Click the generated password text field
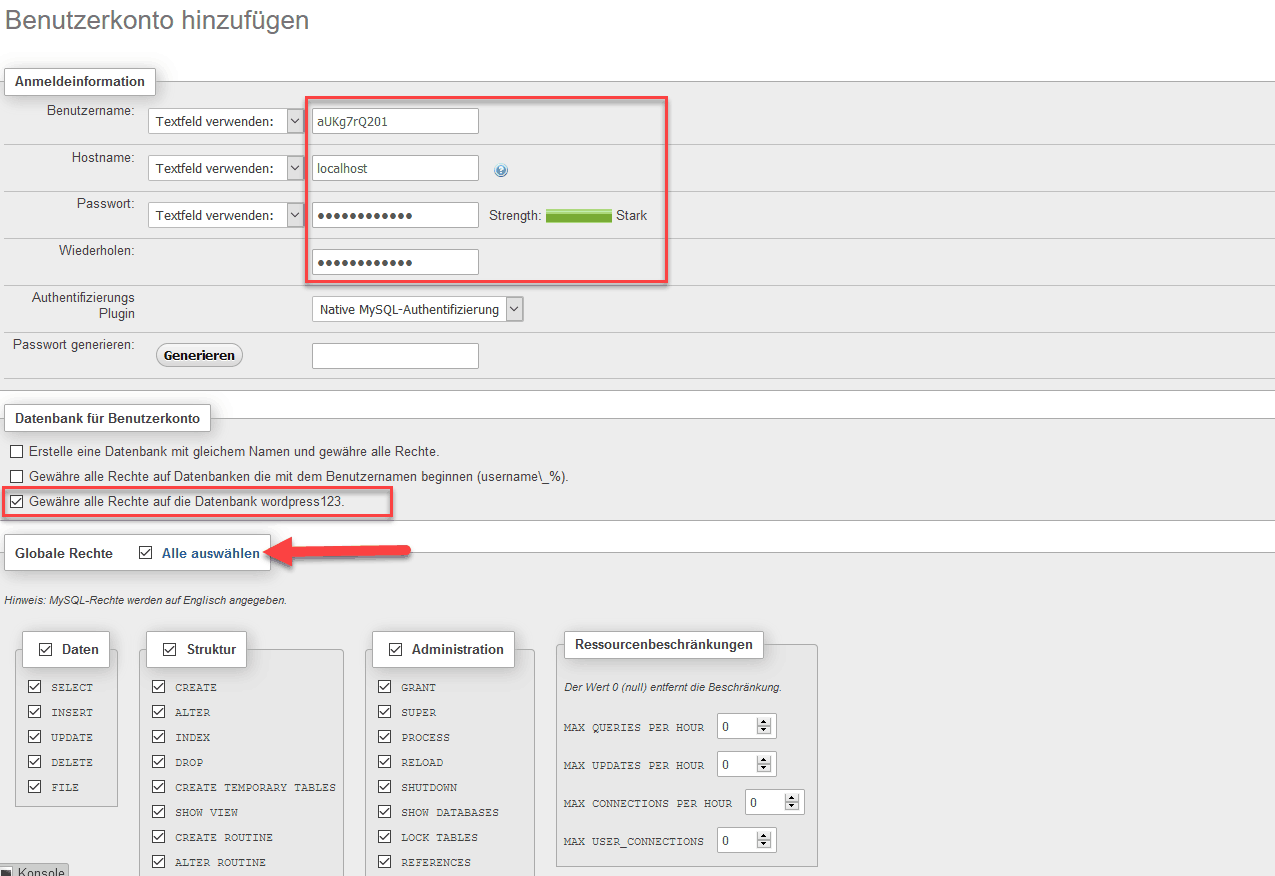The image size is (1275, 876). (x=395, y=356)
